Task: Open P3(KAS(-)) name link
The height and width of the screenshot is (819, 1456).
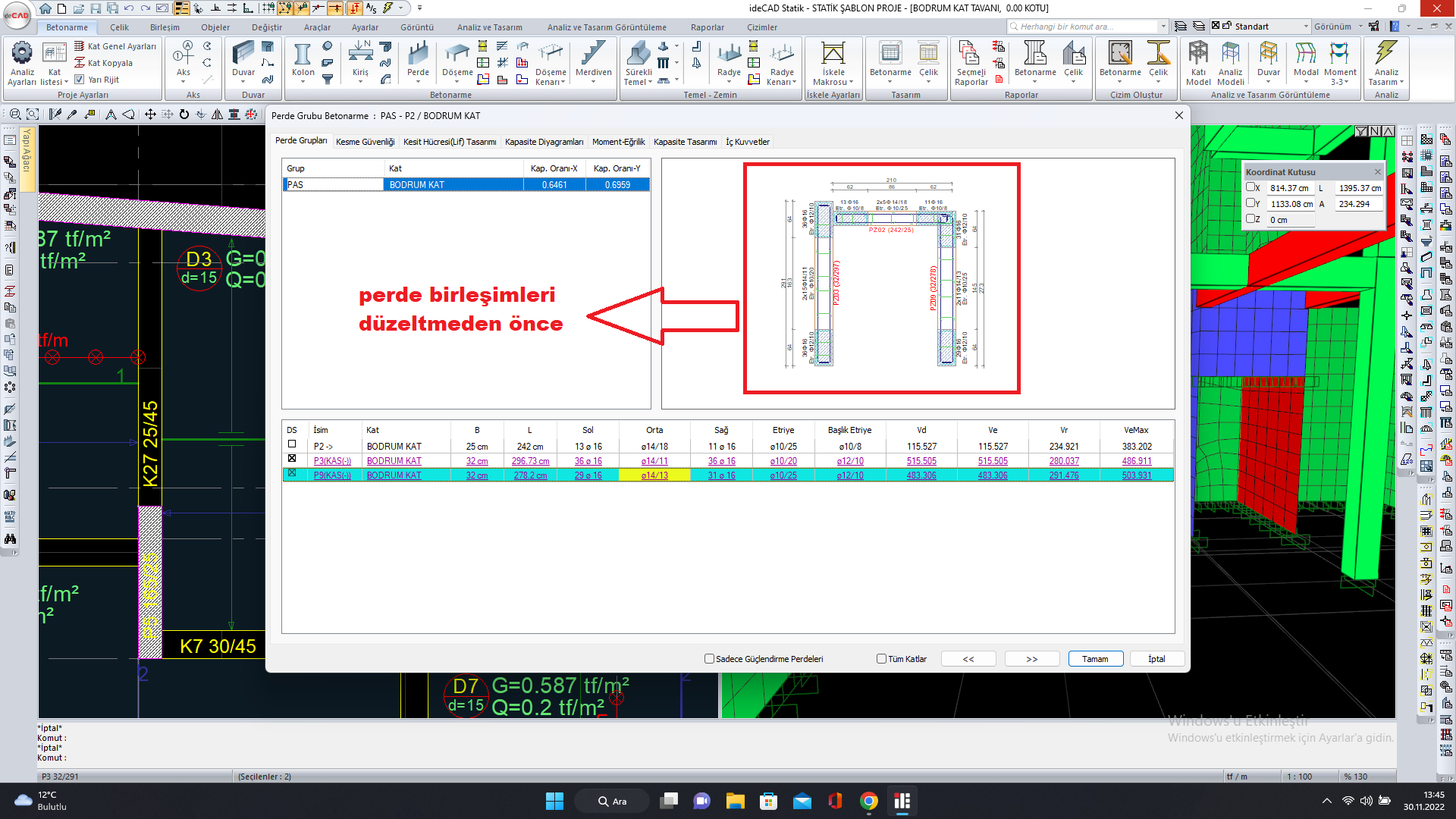Action: pos(332,461)
